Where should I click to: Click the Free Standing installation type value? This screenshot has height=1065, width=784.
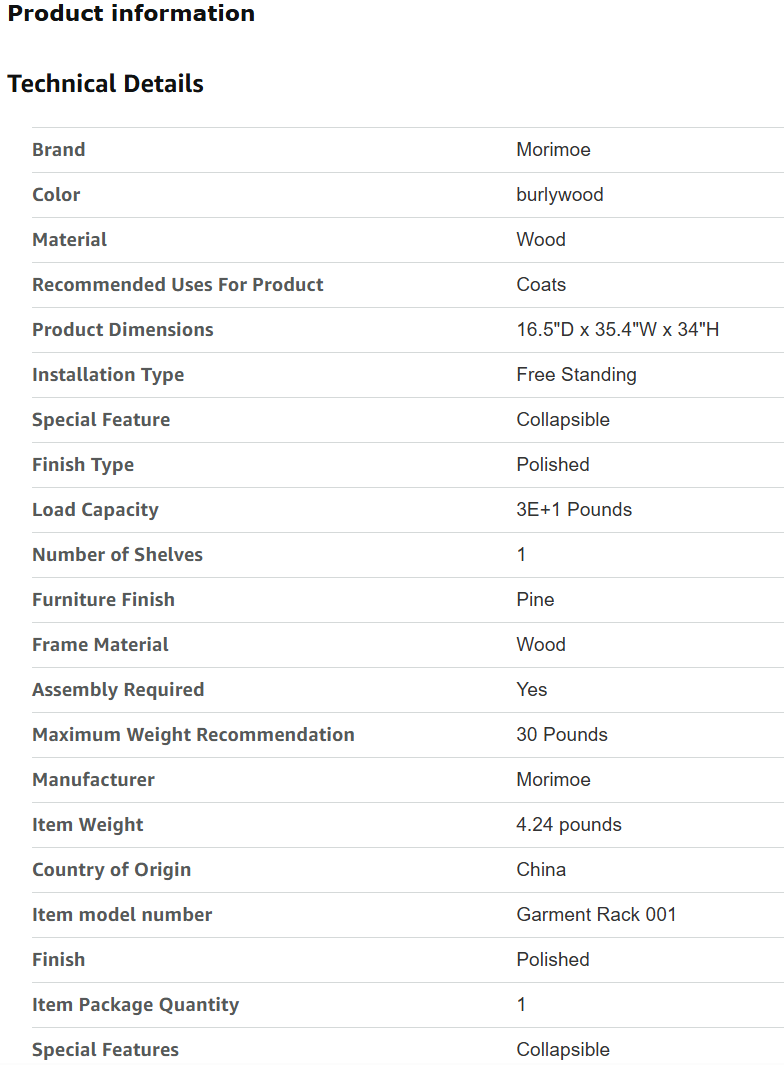coord(576,375)
